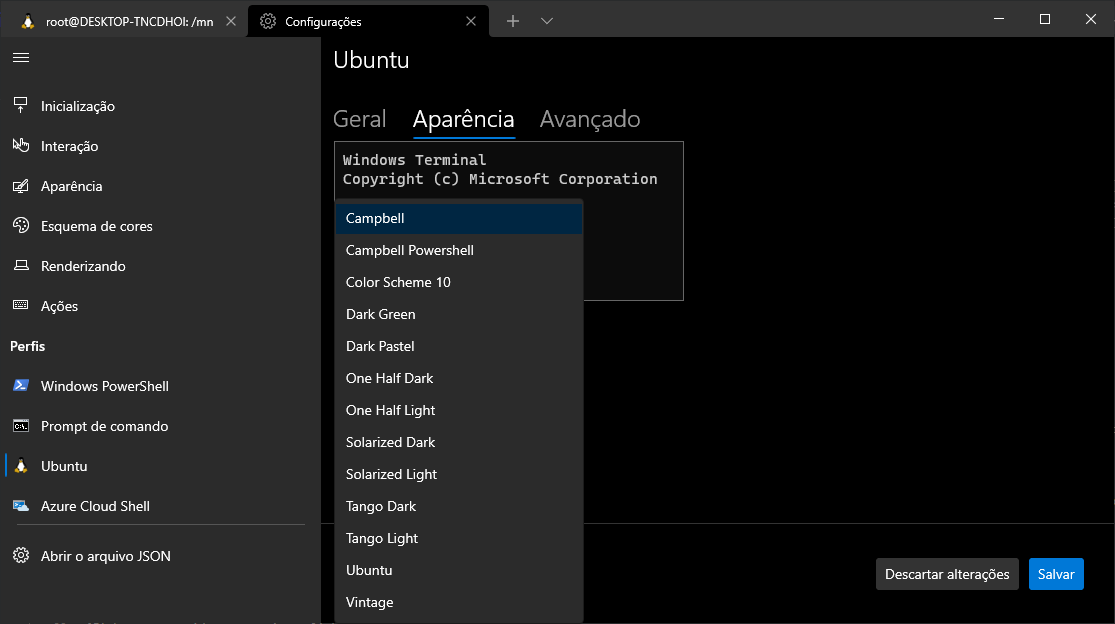The image size is (1115, 624).
Task: Select Color Scheme 10 option
Action: [x=459, y=282]
